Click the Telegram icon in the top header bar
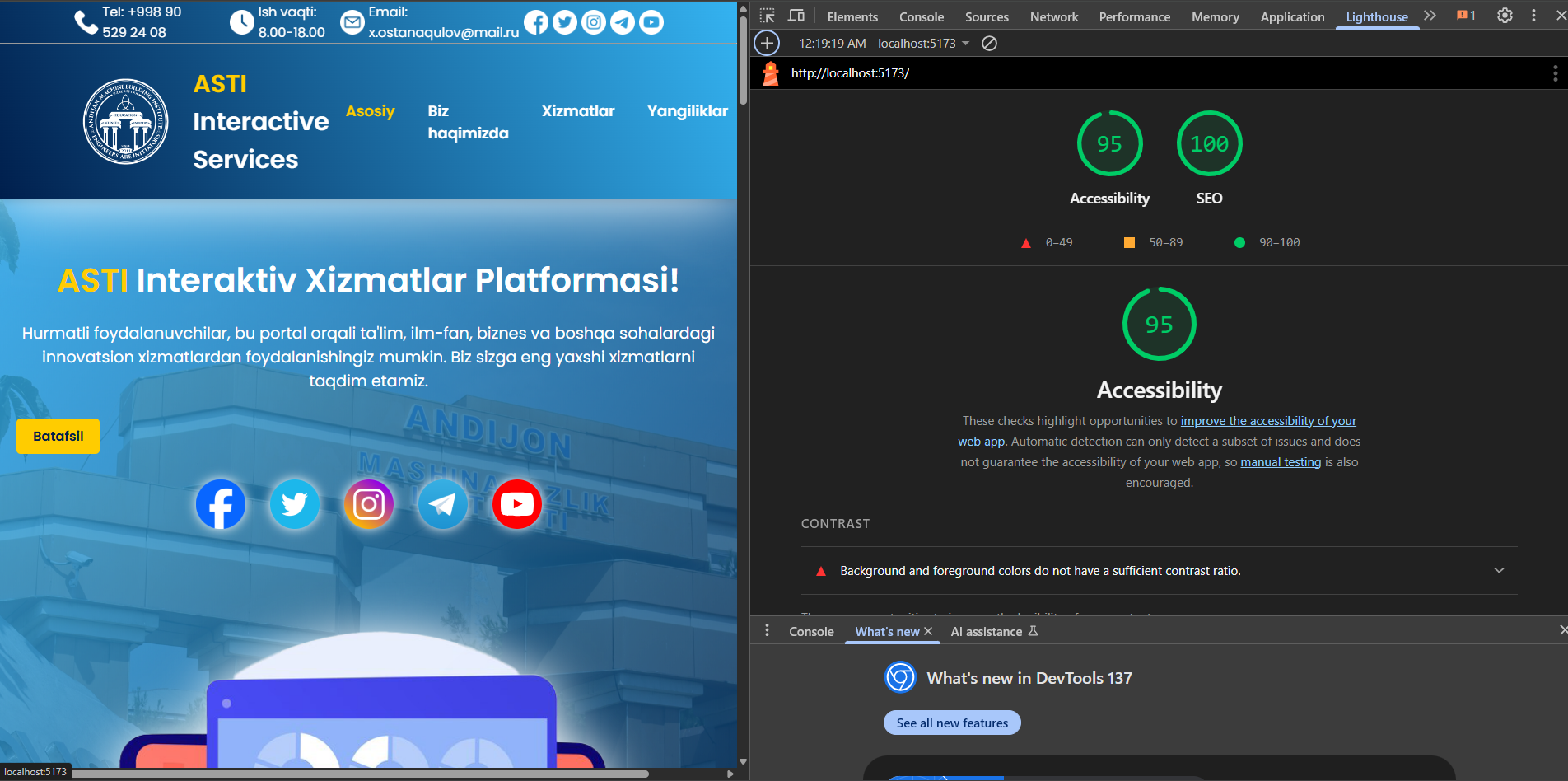Screen dimensions: 1568x781 (x=623, y=22)
